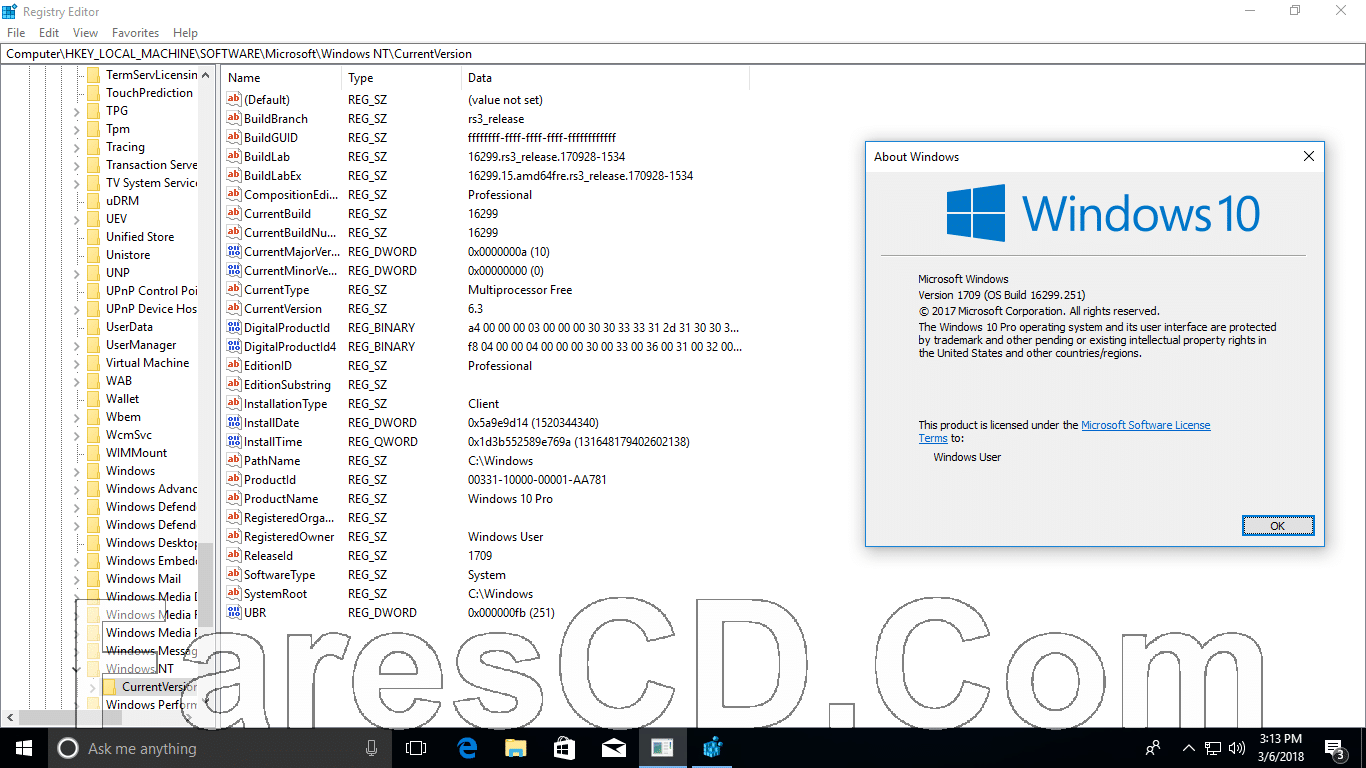Open the Action Center notifications icon
The width and height of the screenshot is (1366, 768).
click(1336, 748)
